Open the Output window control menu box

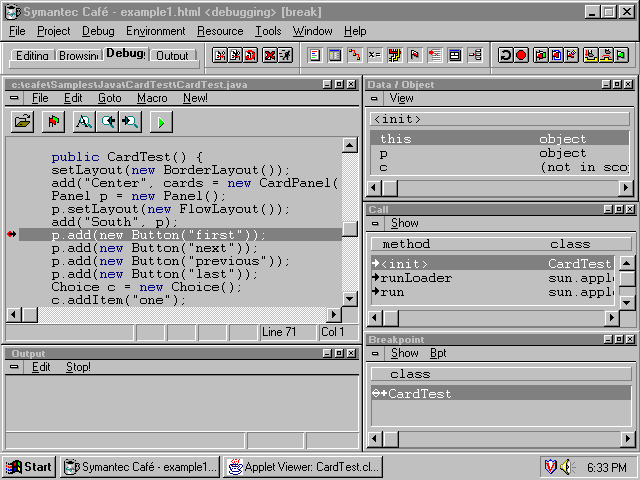(x=14, y=367)
